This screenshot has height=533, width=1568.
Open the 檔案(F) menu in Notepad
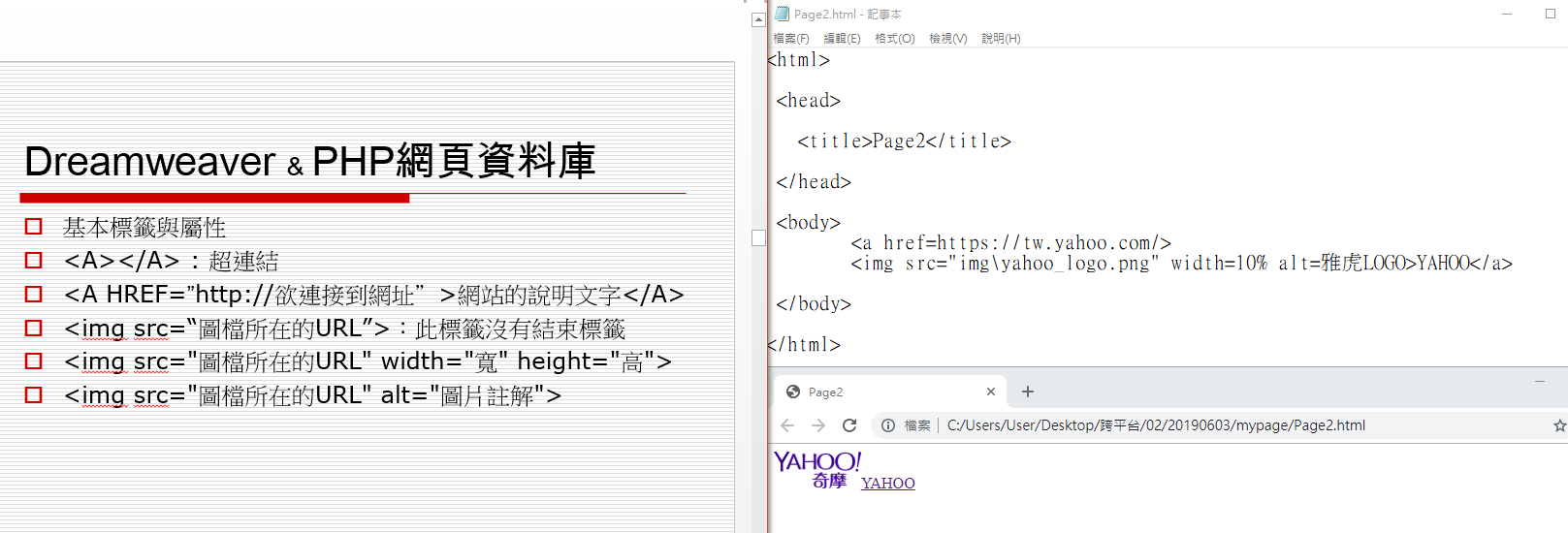pyautogui.click(x=791, y=39)
